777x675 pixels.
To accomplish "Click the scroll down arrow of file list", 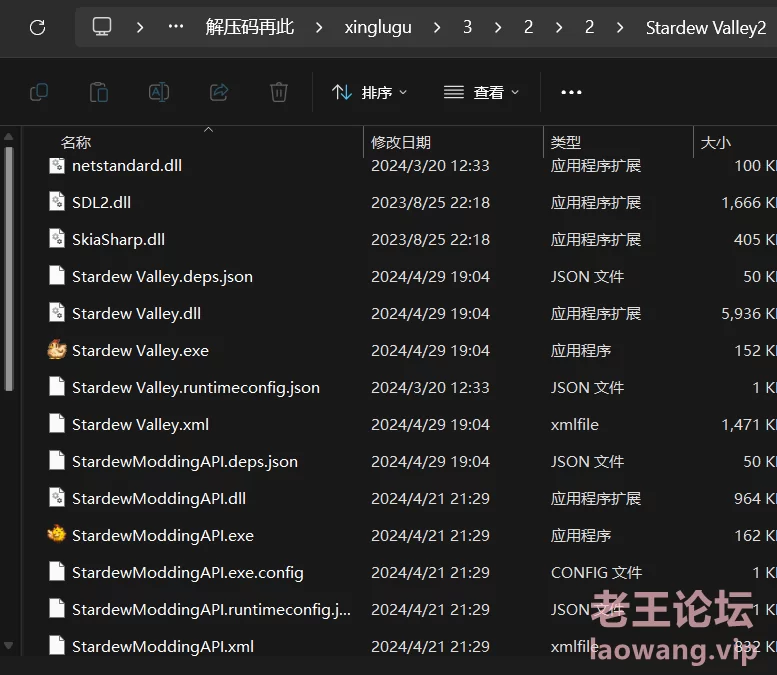I will coord(8,646).
